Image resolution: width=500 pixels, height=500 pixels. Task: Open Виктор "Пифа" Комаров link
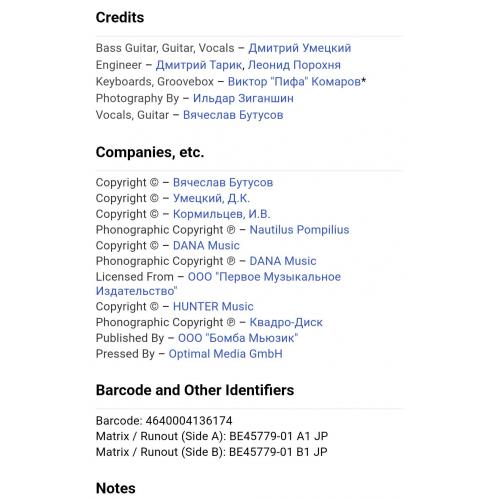(294, 82)
